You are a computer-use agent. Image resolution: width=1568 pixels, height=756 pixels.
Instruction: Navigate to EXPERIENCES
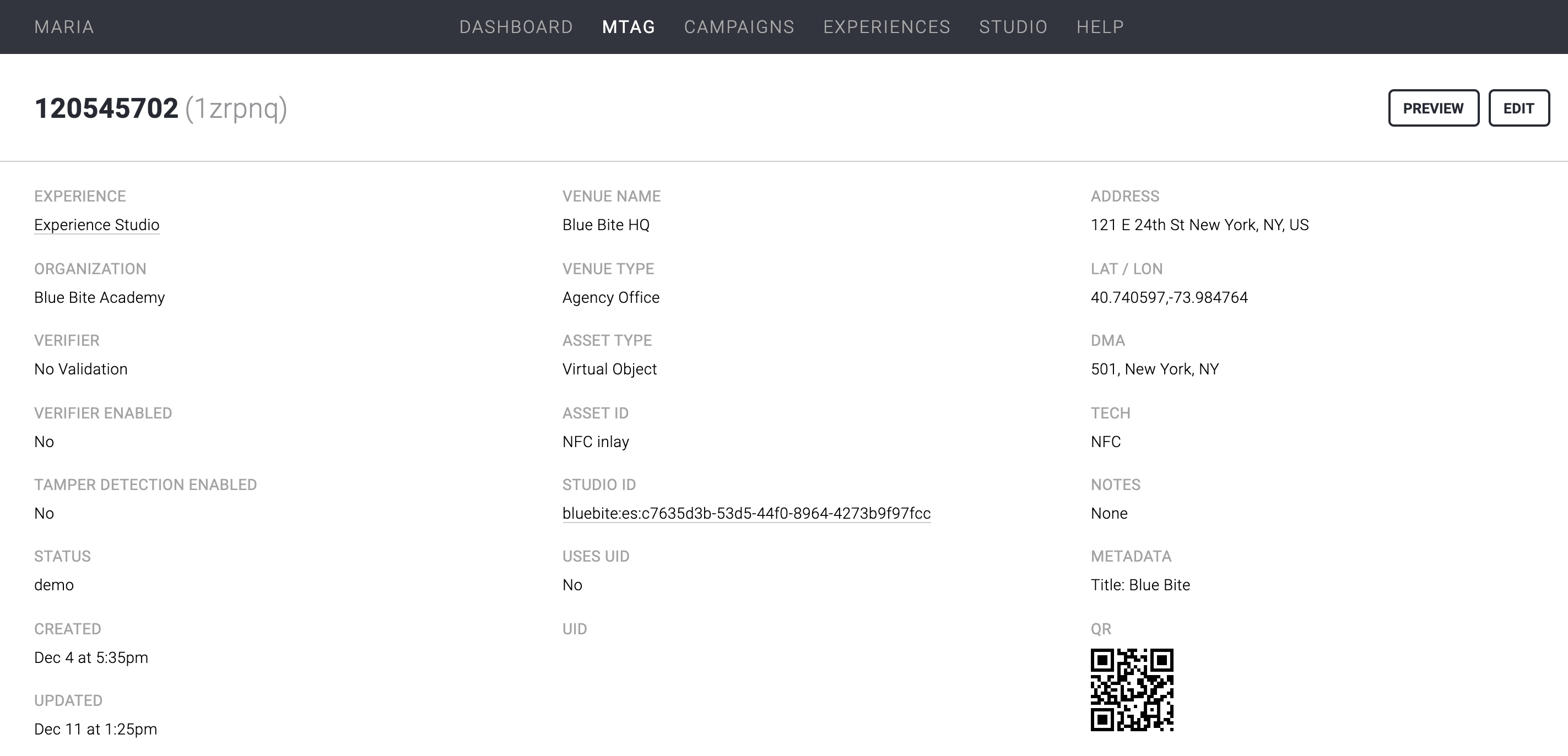[887, 27]
